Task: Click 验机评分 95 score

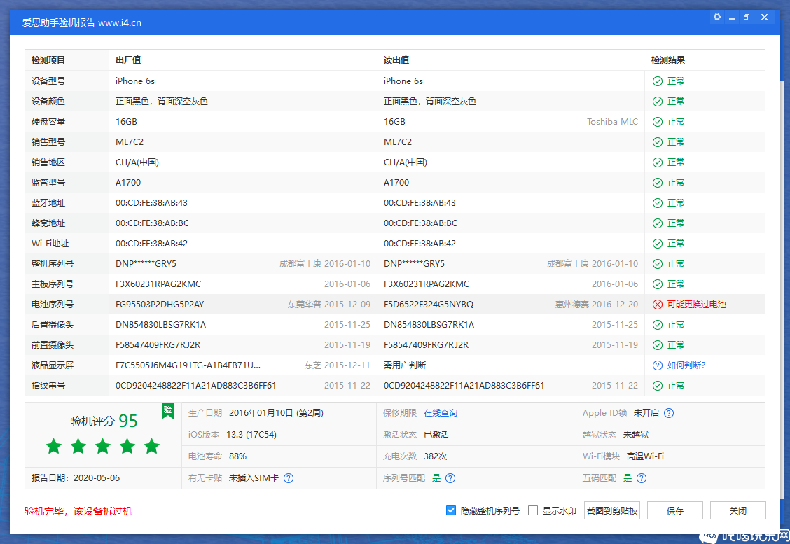Action: tap(104, 421)
